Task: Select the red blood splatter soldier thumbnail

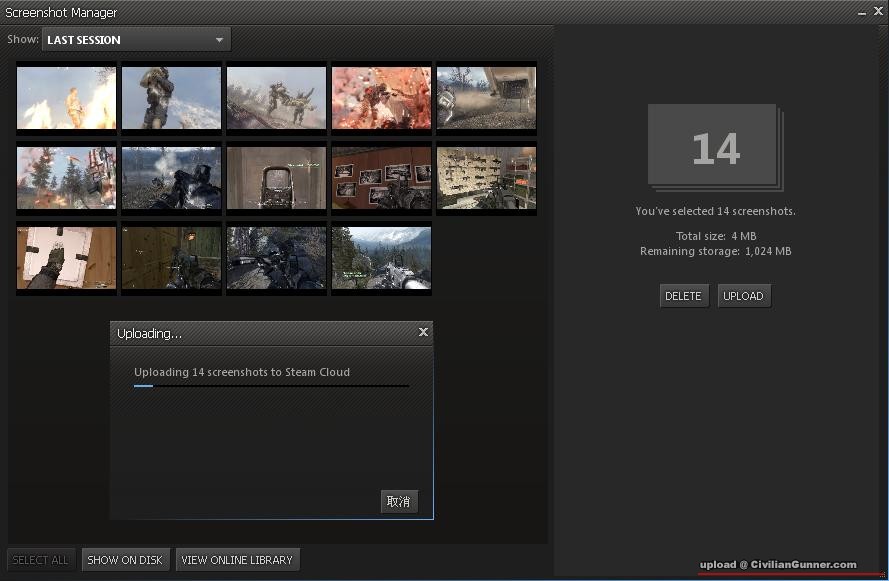Action: pyautogui.click(x=381, y=98)
